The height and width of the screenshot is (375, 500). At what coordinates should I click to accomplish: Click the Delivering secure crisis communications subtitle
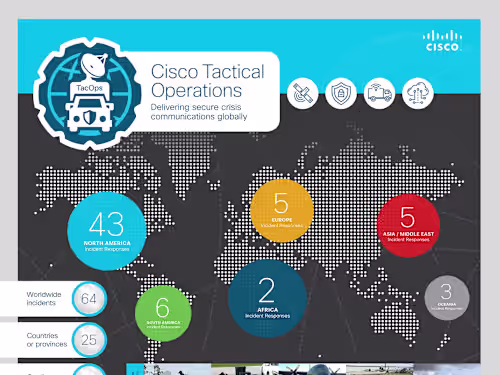pos(199,112)
